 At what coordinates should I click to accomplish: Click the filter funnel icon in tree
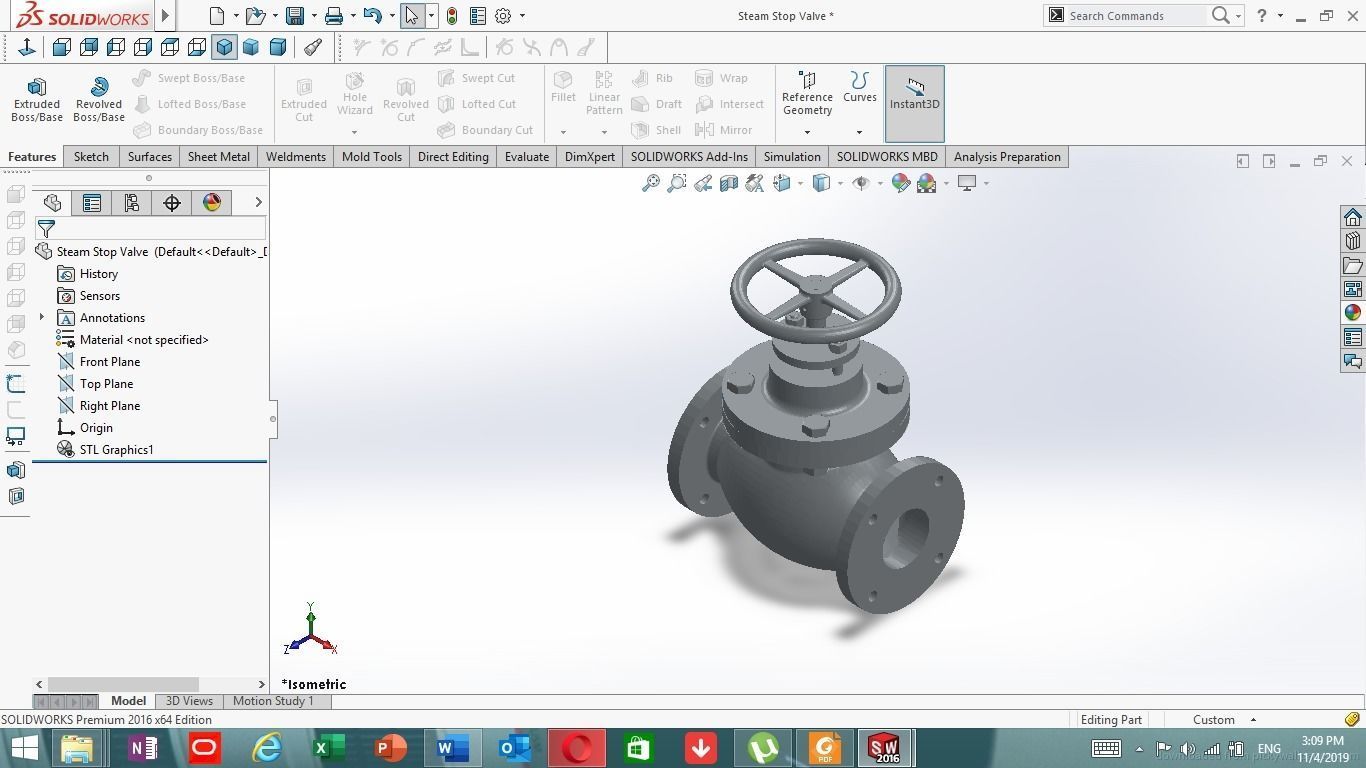point(46,229)
